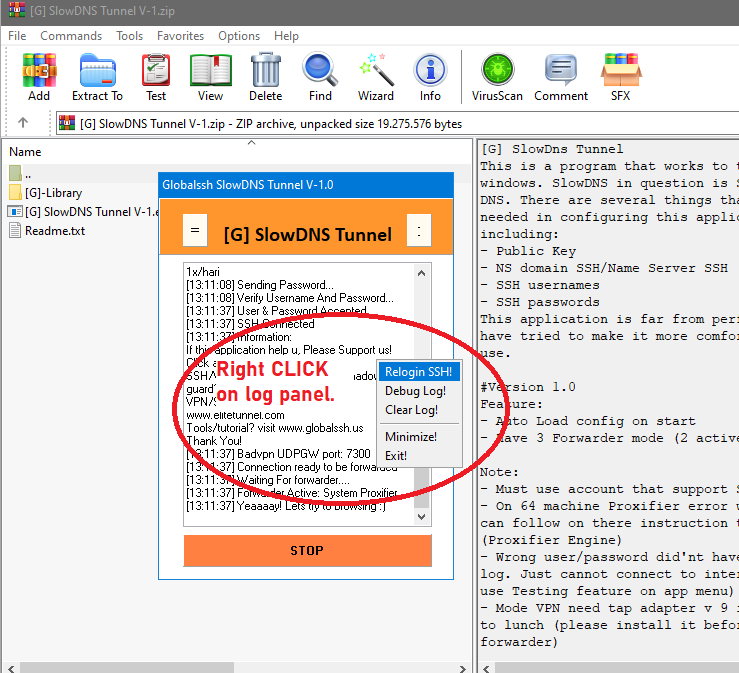Launch the Wizard wand icon
Screen dimensions: 739x673
tap(376, 70)
